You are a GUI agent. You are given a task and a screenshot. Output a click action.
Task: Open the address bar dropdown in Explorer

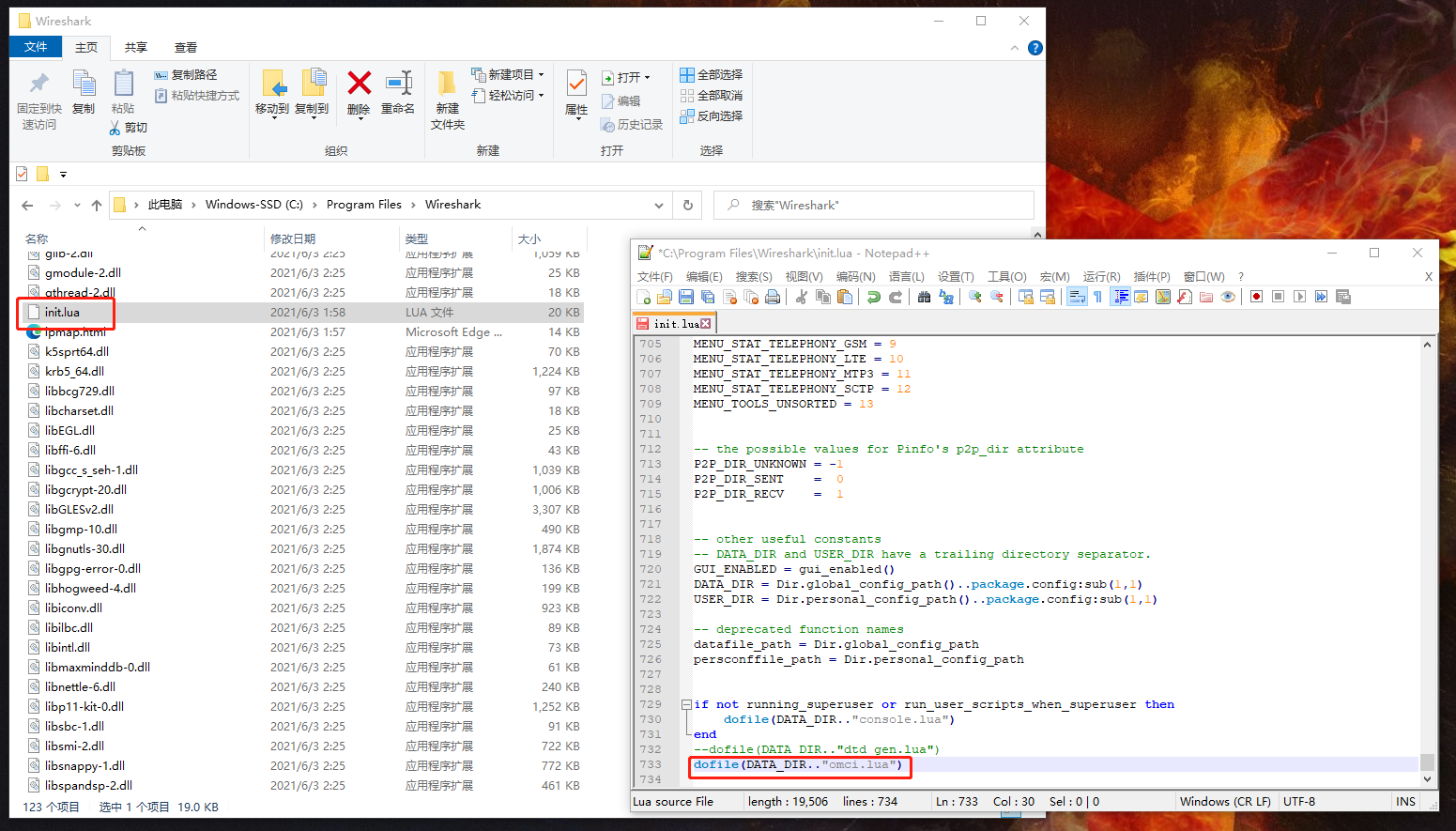pos(659,205)
